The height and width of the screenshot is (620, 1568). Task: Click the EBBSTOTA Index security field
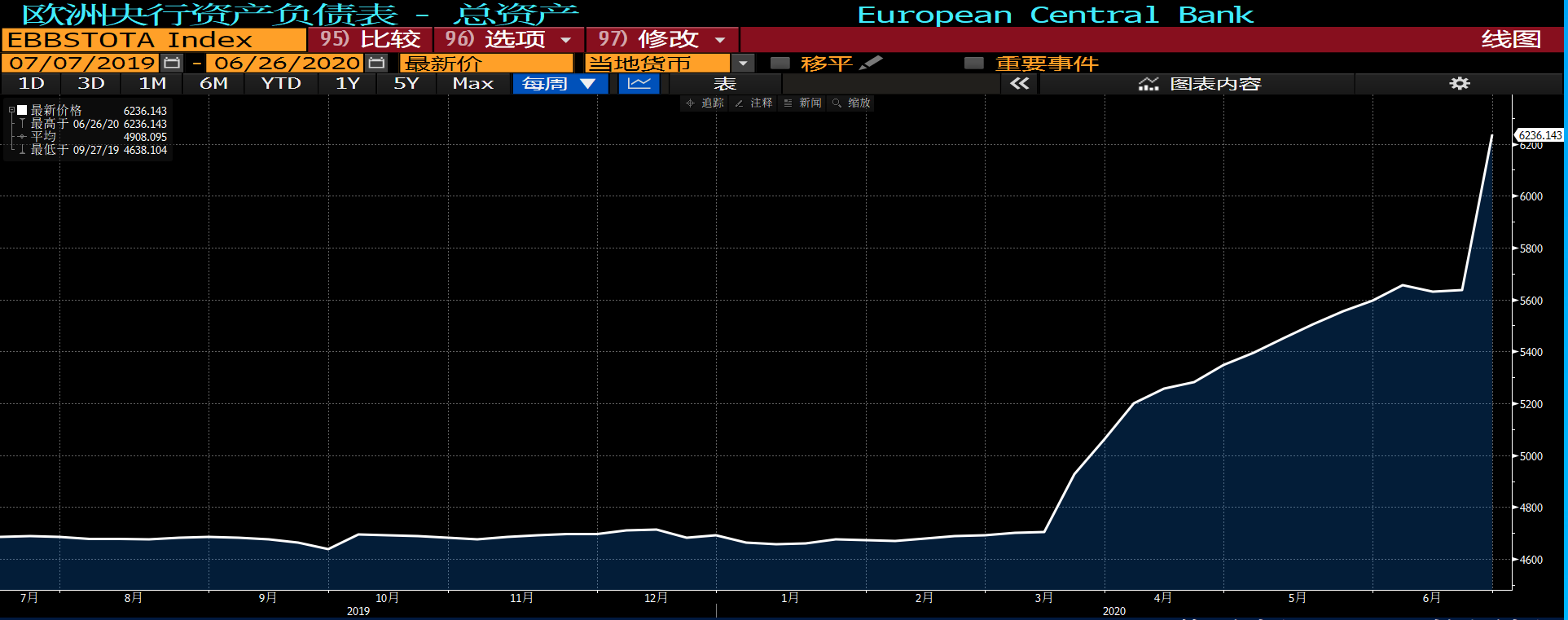click(154, 39)
